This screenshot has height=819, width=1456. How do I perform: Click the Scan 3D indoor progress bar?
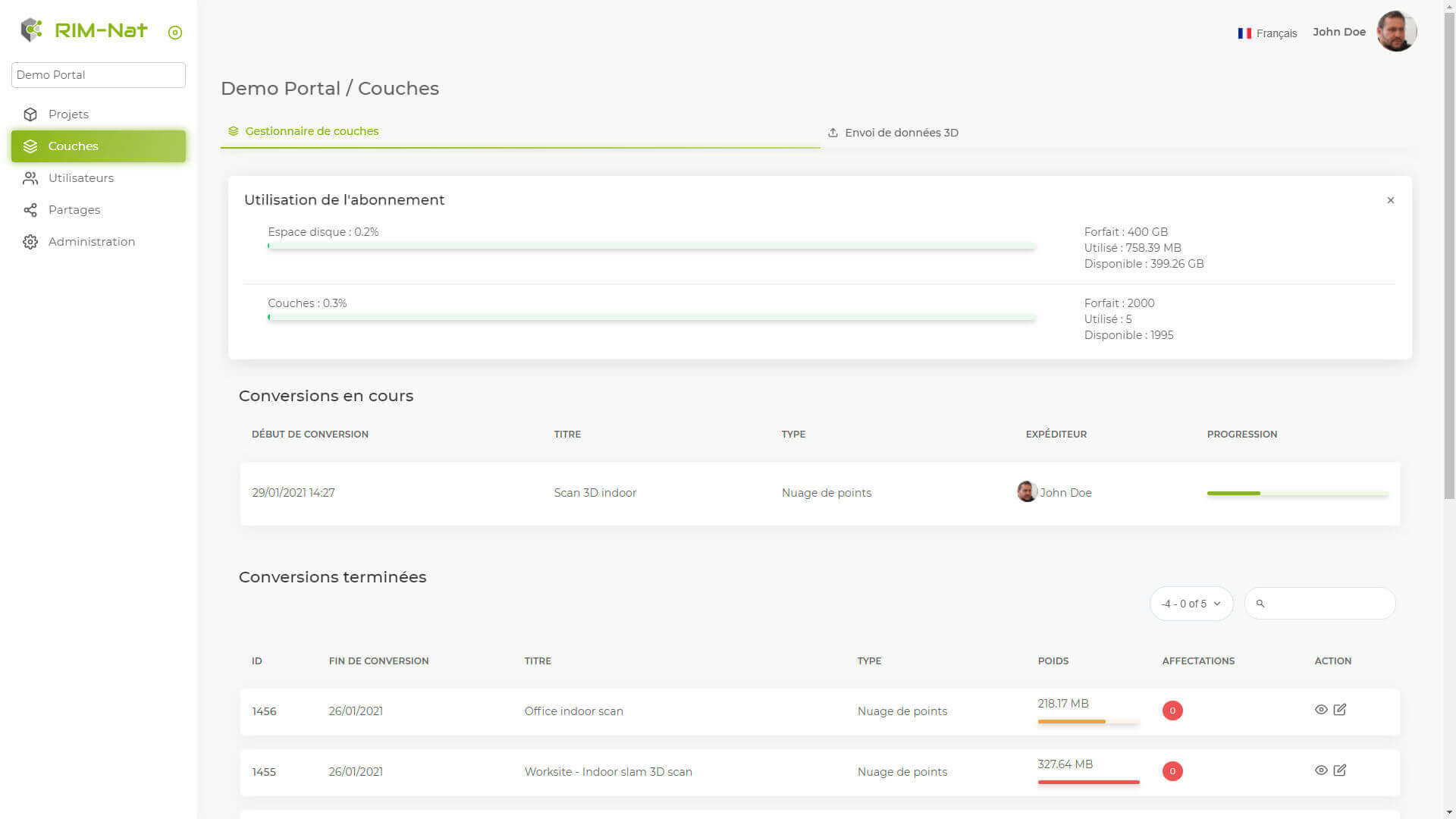coord(1297,494)
